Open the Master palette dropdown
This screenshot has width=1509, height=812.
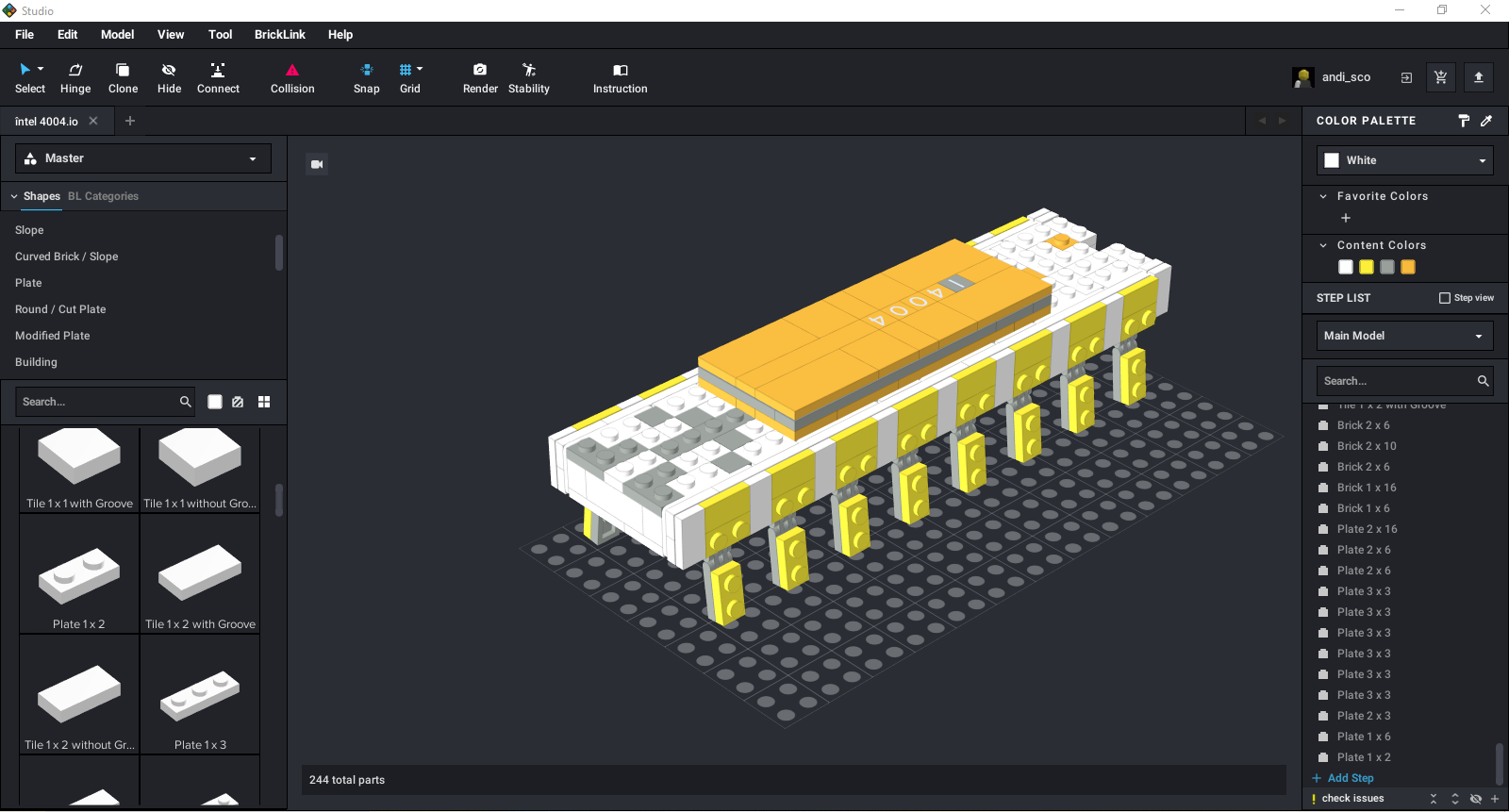143,158
